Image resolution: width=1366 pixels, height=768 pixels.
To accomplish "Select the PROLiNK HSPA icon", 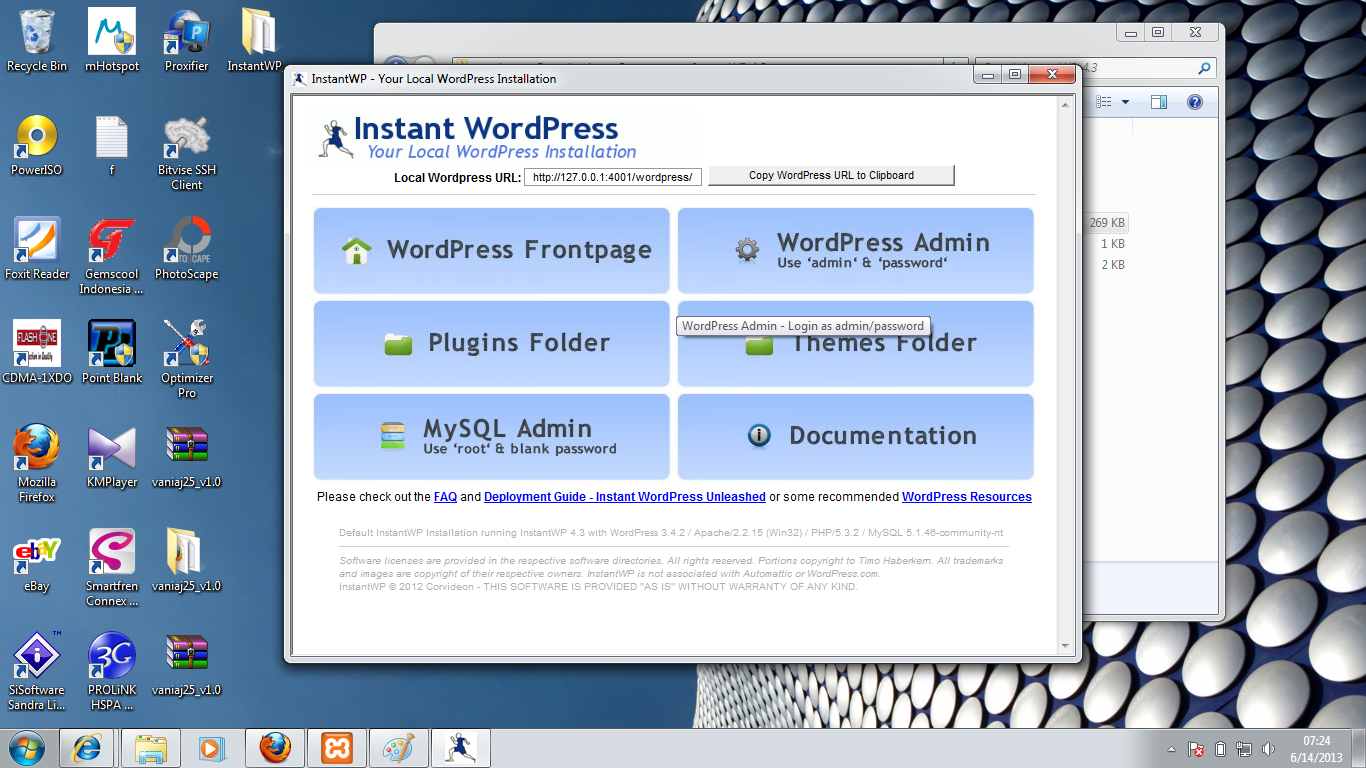I will pyautogui.click(x=112, y=672).
